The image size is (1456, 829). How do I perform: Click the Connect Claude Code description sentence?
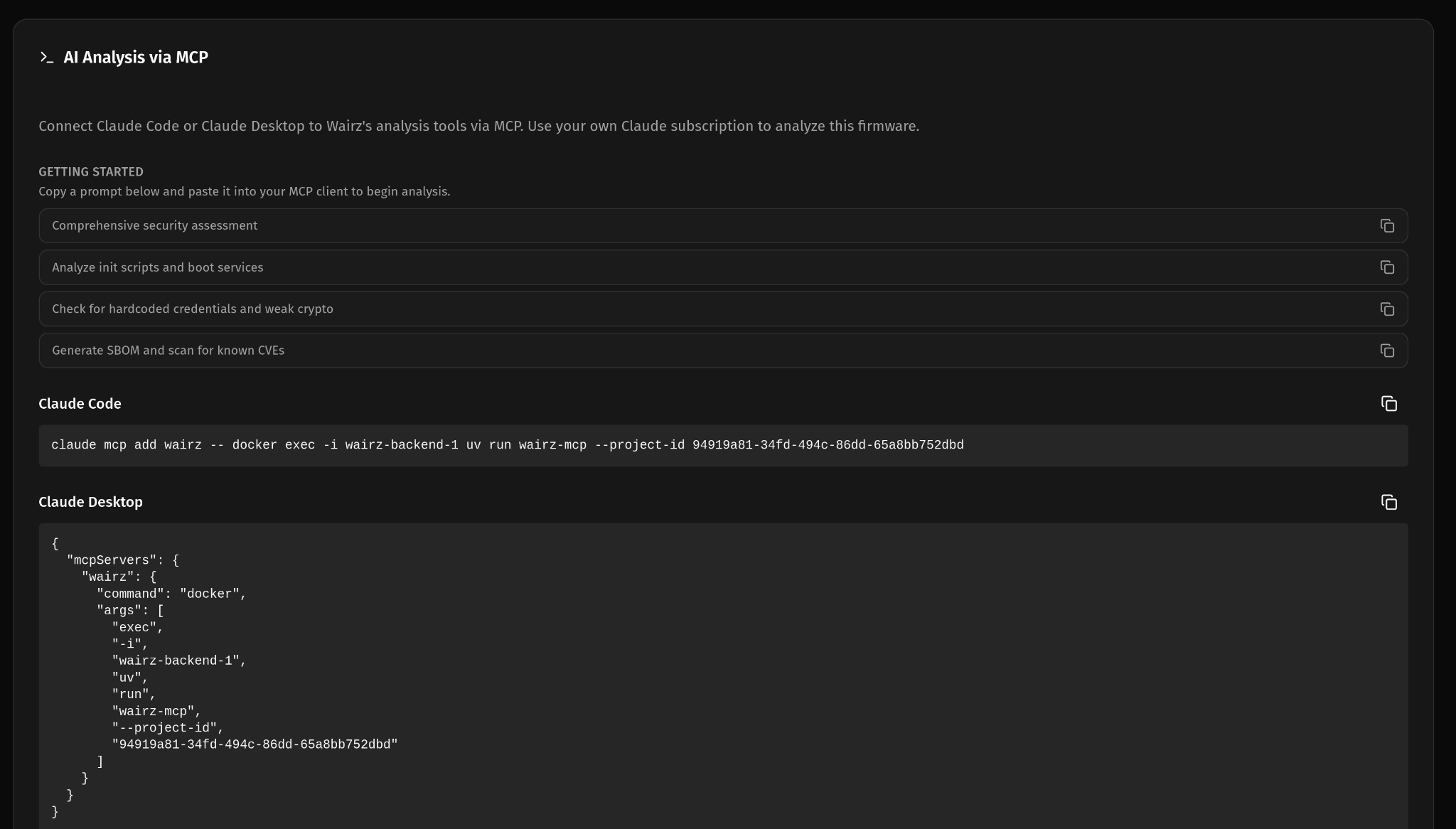point(478,127)
